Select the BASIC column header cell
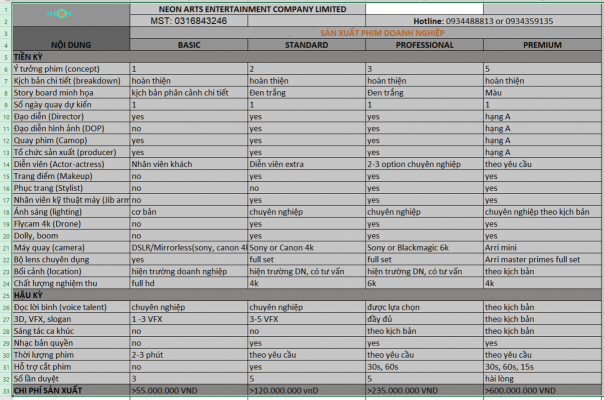This screenshot has height=400, width=604. click(188, 46)
